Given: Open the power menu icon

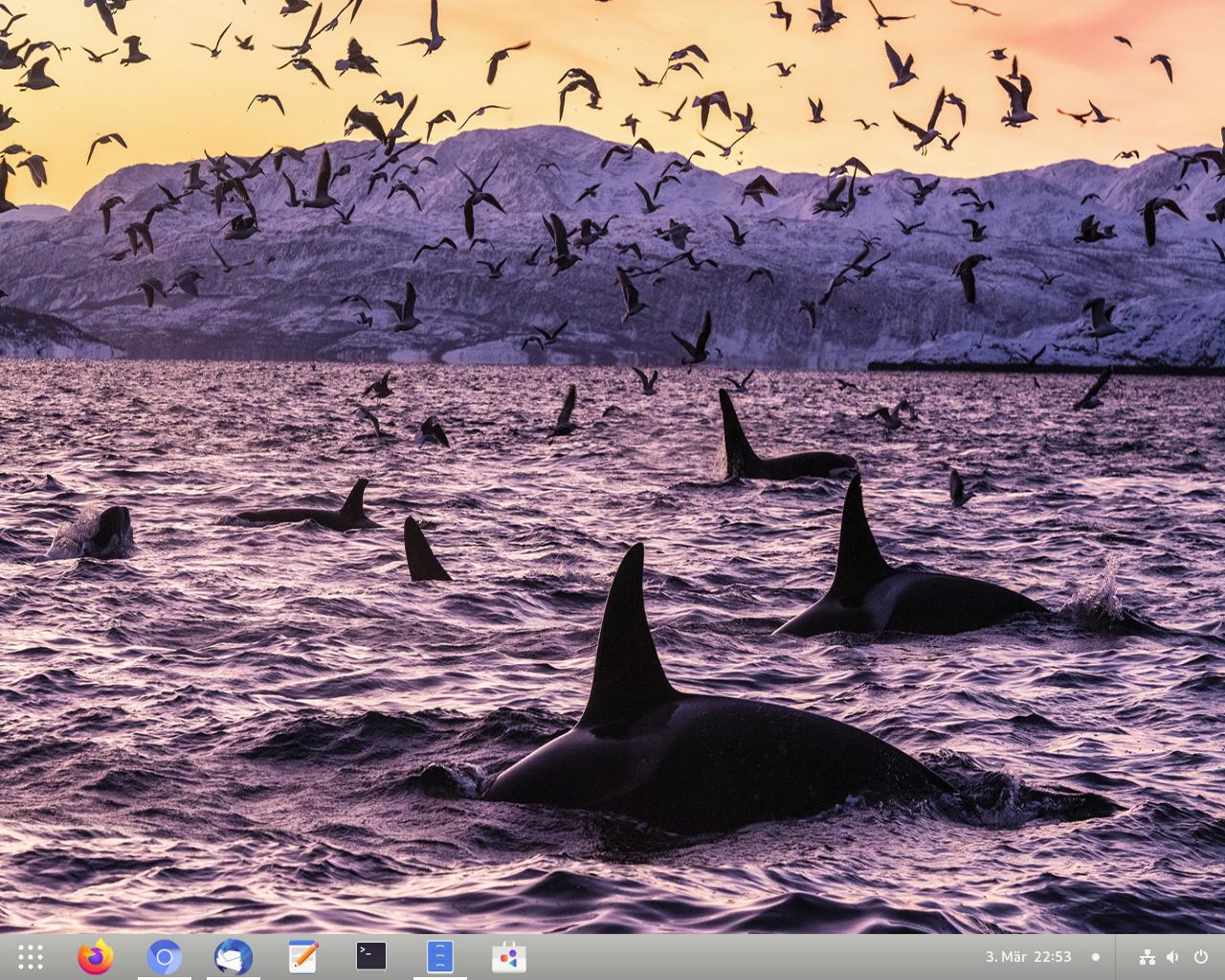Looking at the screenshot, I should point(1200,957).
